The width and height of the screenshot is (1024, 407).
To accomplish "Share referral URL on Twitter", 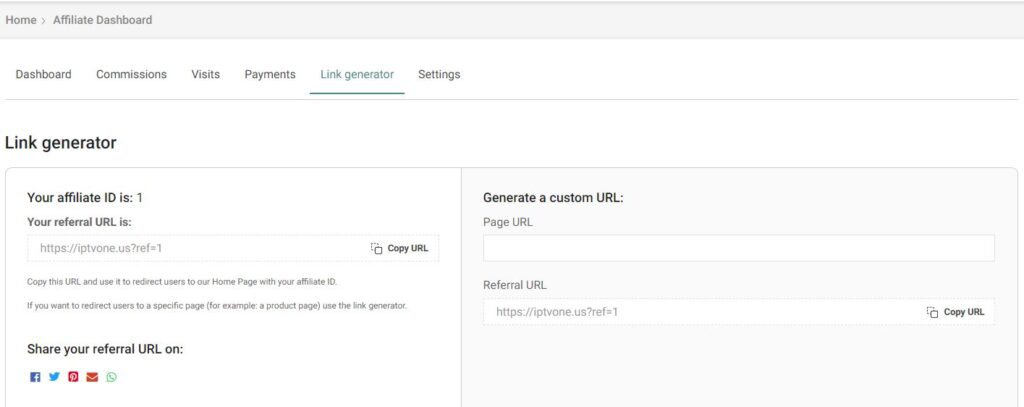I will (54, 376).
